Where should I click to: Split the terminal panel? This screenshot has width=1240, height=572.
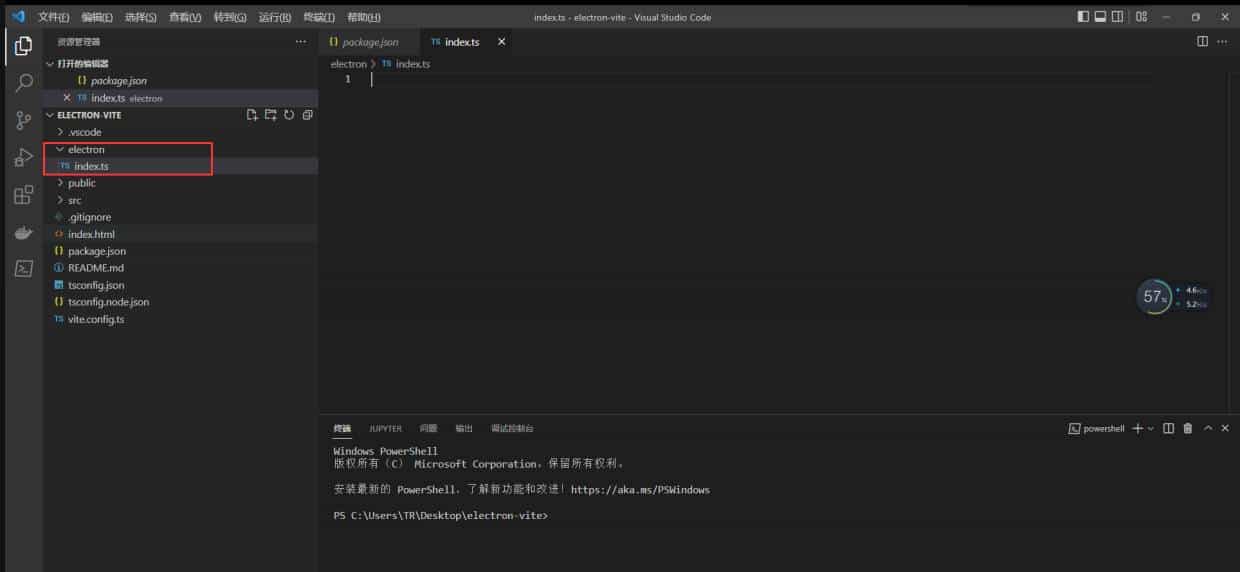[1168, 428]
